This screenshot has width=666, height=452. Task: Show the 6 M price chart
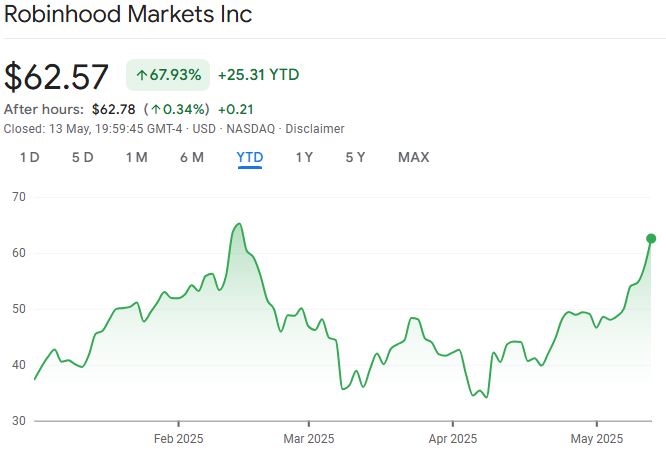pyautogui.click(x=192, y=157)
